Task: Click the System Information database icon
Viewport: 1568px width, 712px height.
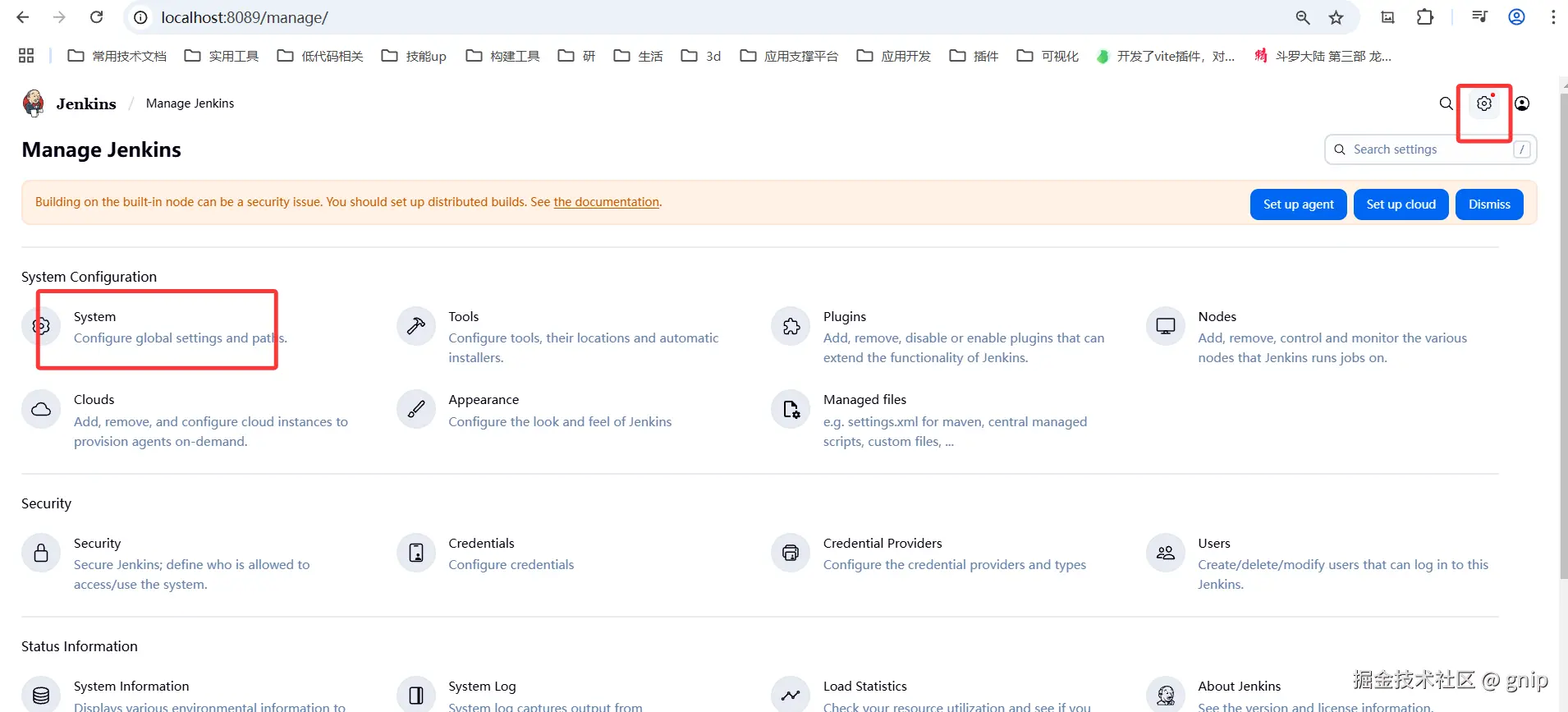Action: point(41,695)
